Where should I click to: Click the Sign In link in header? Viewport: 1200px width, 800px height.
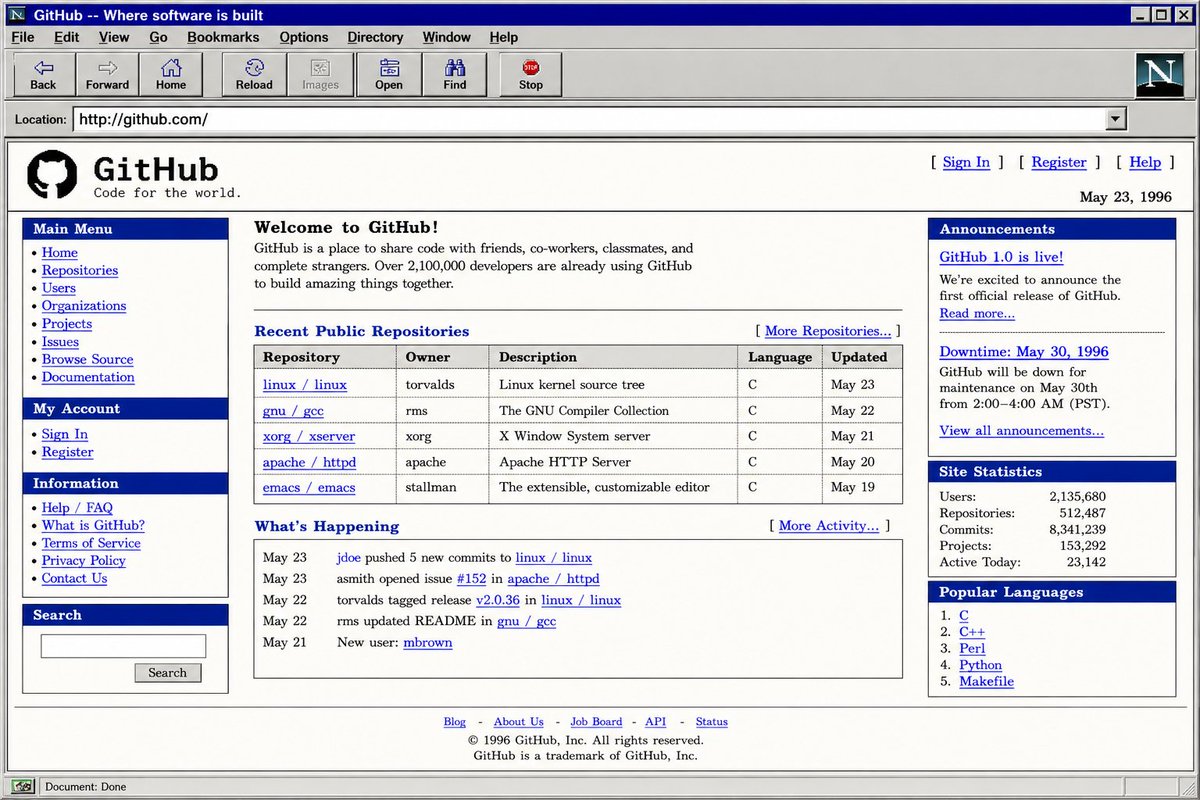pos(966,162)
